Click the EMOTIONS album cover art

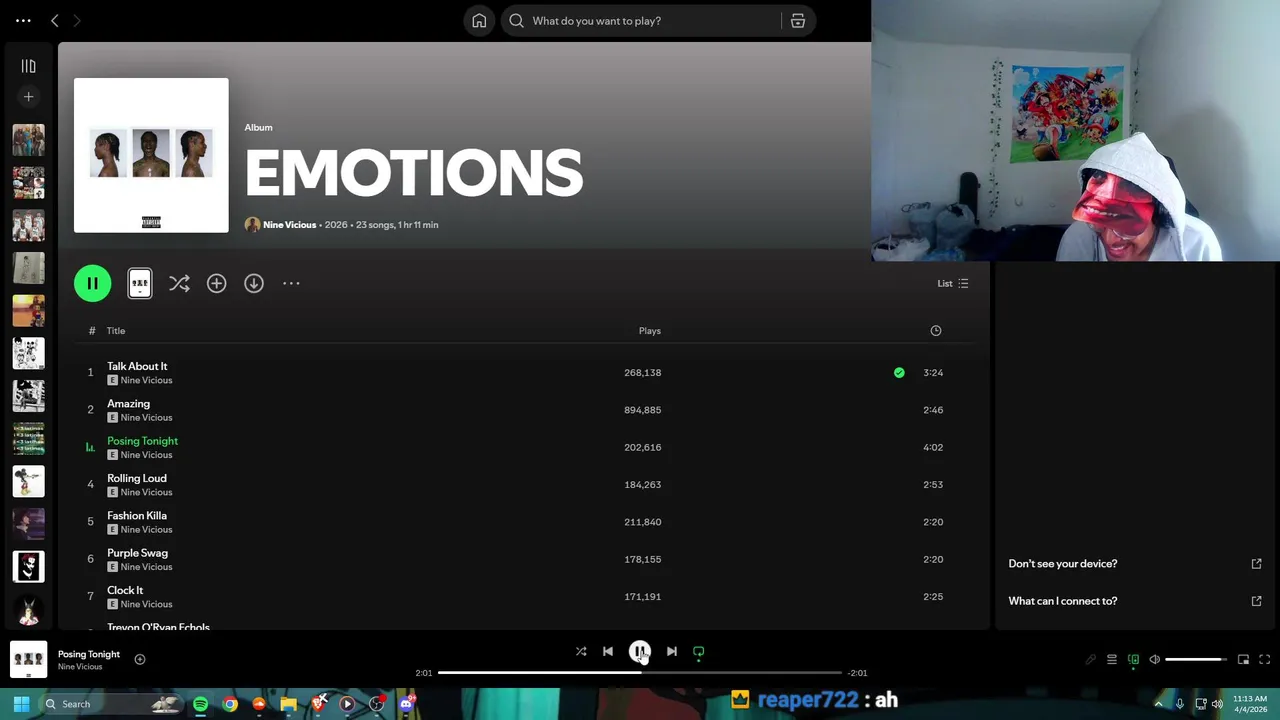pyautogui.click(x=151, y=155)
